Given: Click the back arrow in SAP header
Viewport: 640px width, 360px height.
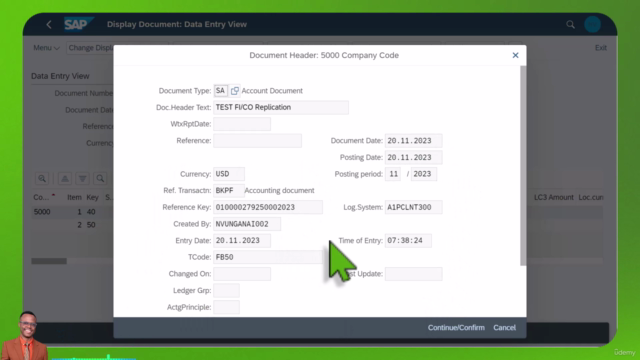Looking at the screenshot, I should click(x=49, y=24).
